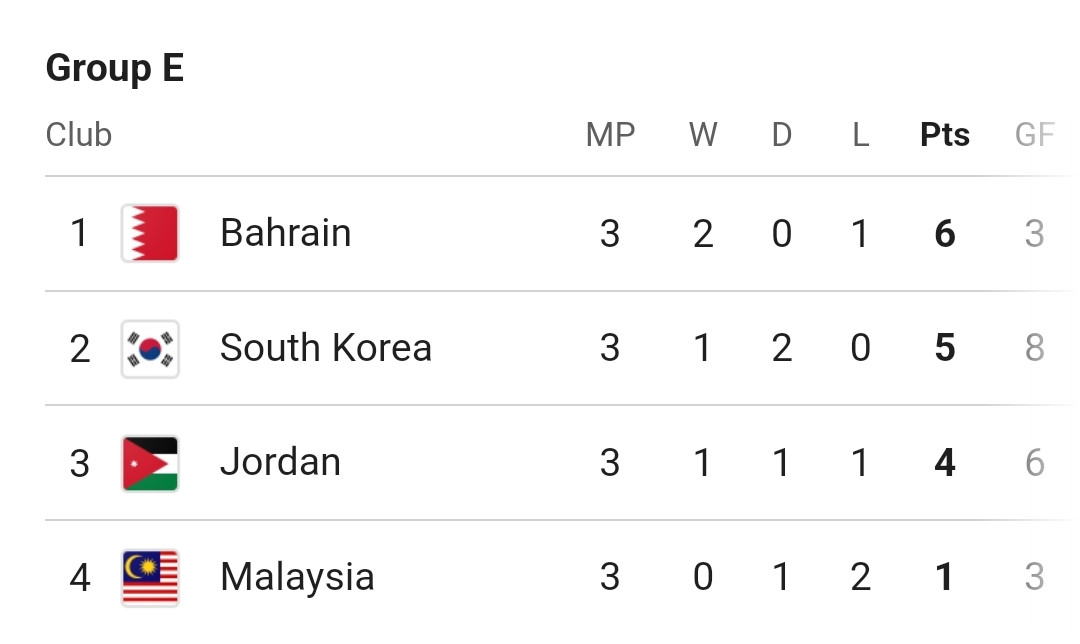The height and width of the screenshot is (644, 1080).
Task: Click Jordan's rank number 3
Action: click(x=79, y=464)
